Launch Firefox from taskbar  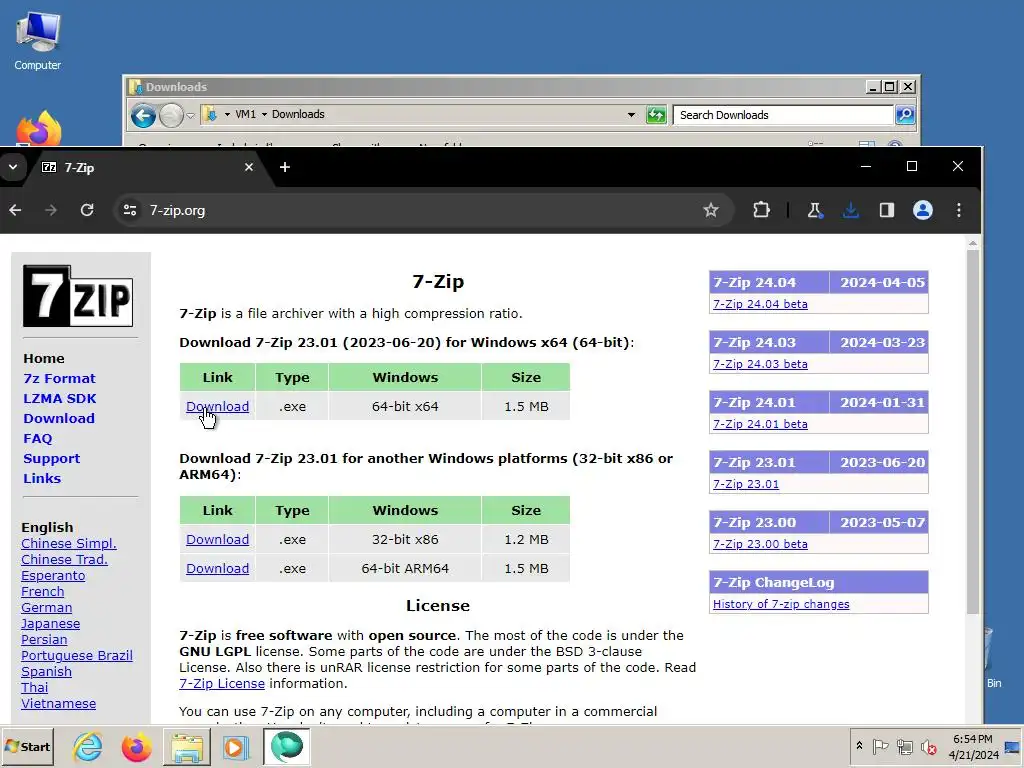tap(136, 746)
